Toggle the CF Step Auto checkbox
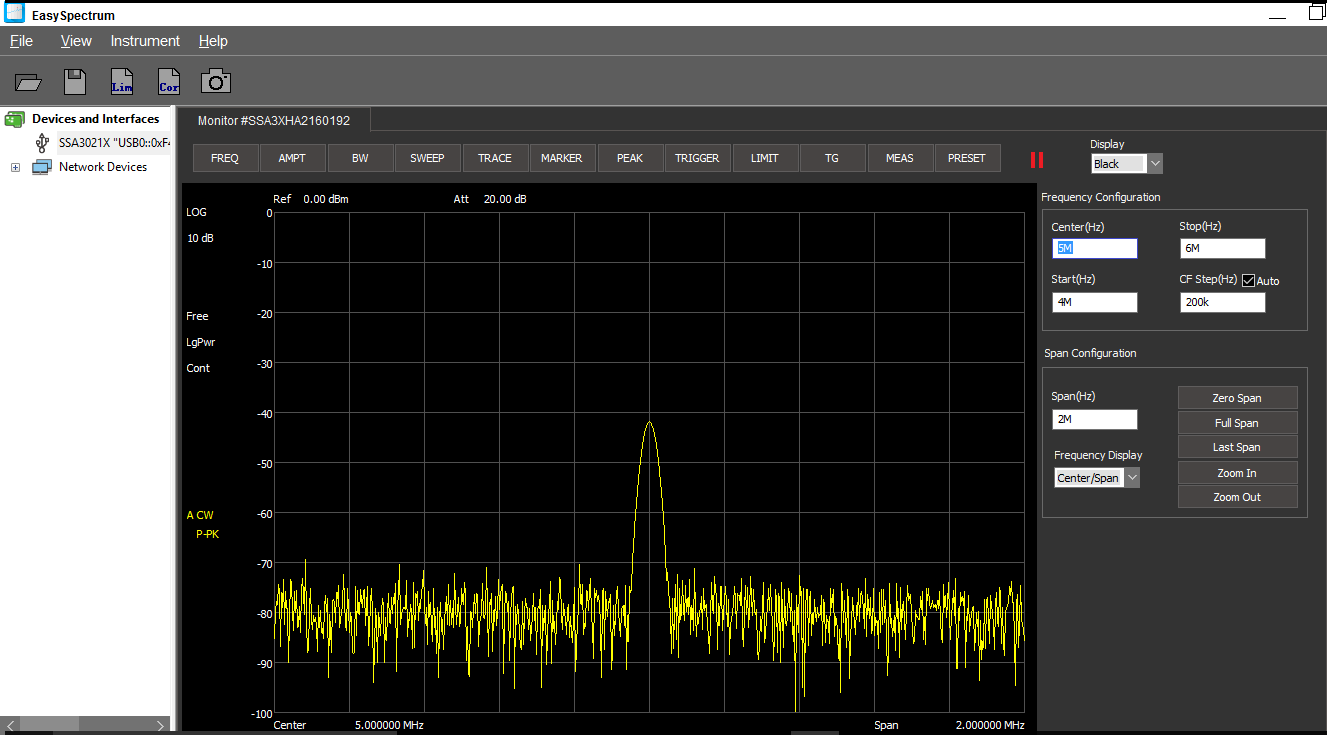This screenshot has height=735, width=1327. [1248, 281]
